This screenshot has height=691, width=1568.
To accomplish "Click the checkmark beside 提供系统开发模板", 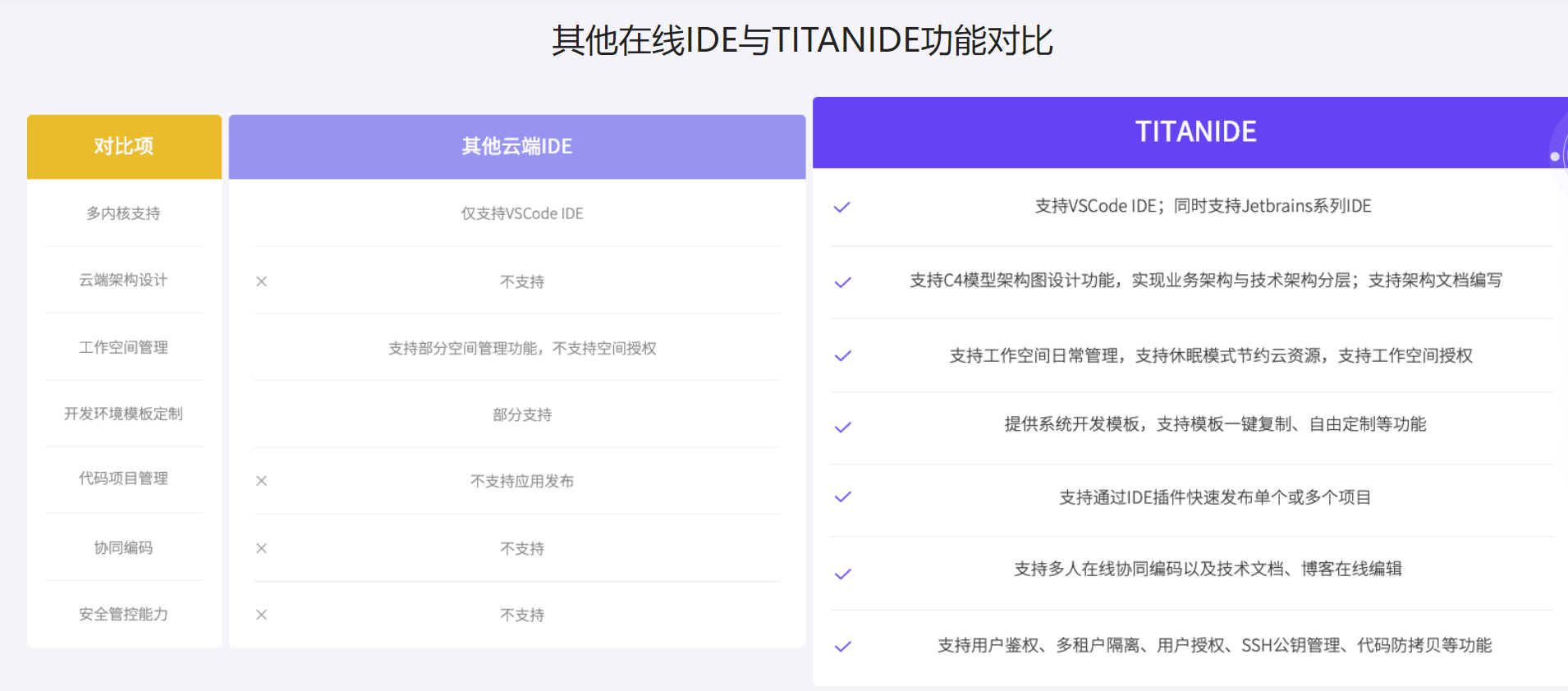I will coord(842,427).
